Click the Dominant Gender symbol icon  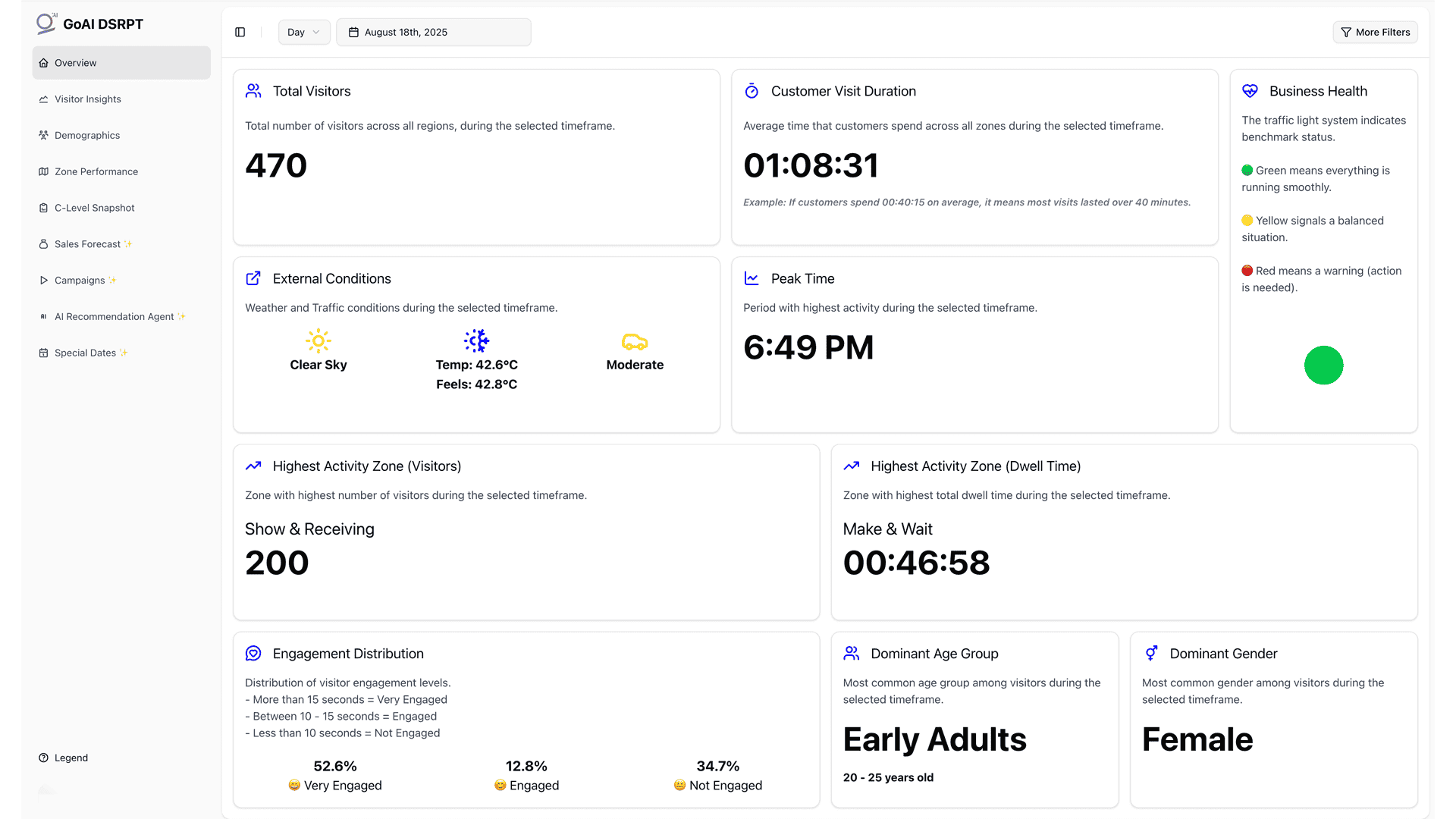click(x=1151, y=653)
